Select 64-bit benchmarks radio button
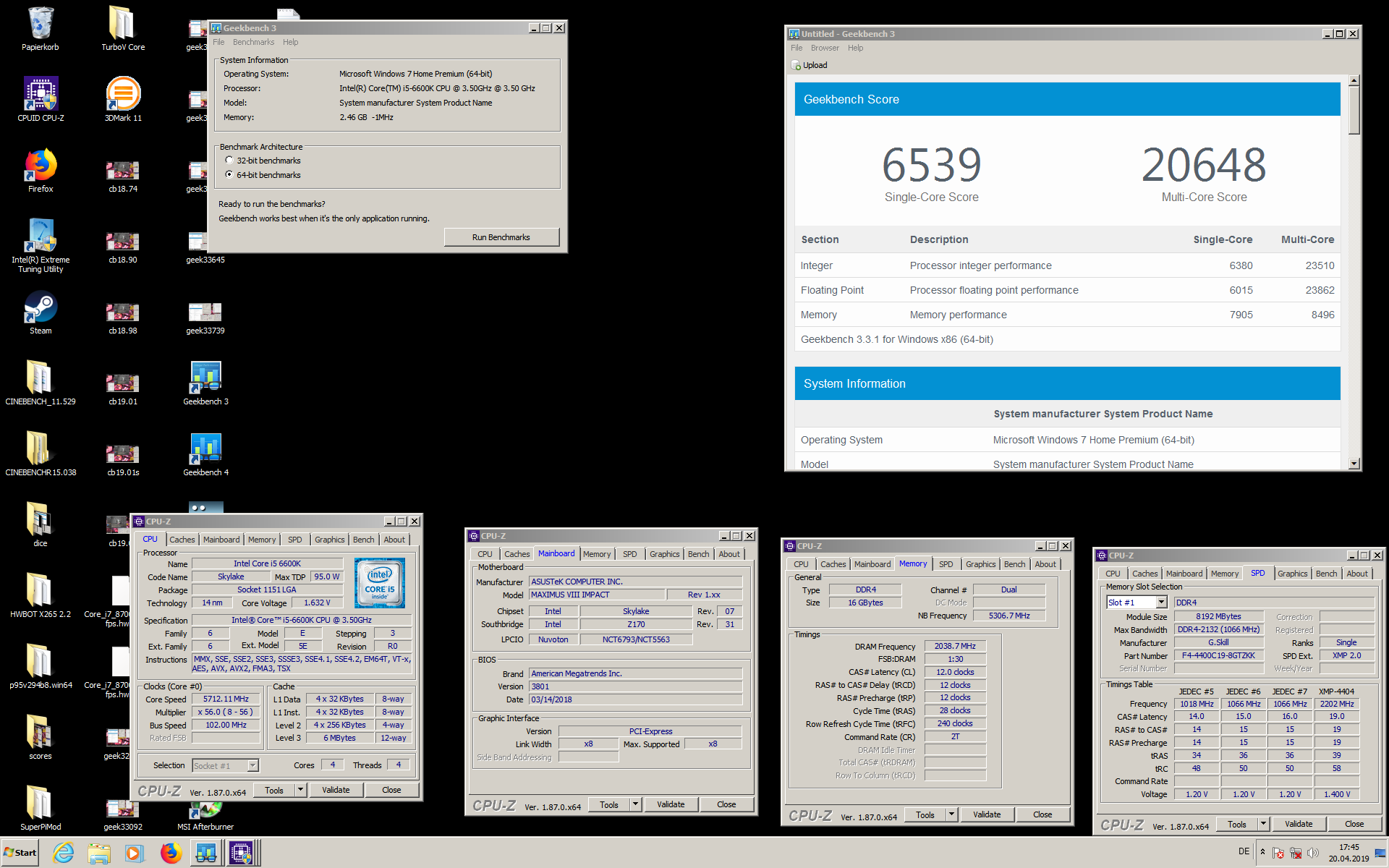Screen dimensions: 1389x868 tap(229, 175)
